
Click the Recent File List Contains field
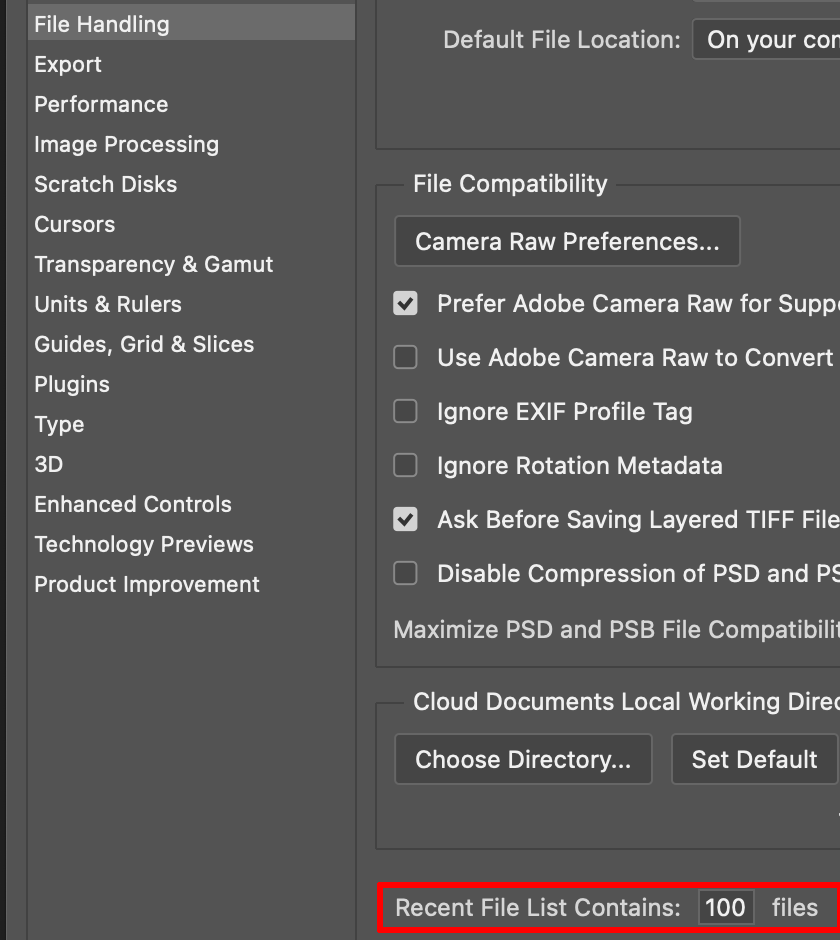coord(723,907)
